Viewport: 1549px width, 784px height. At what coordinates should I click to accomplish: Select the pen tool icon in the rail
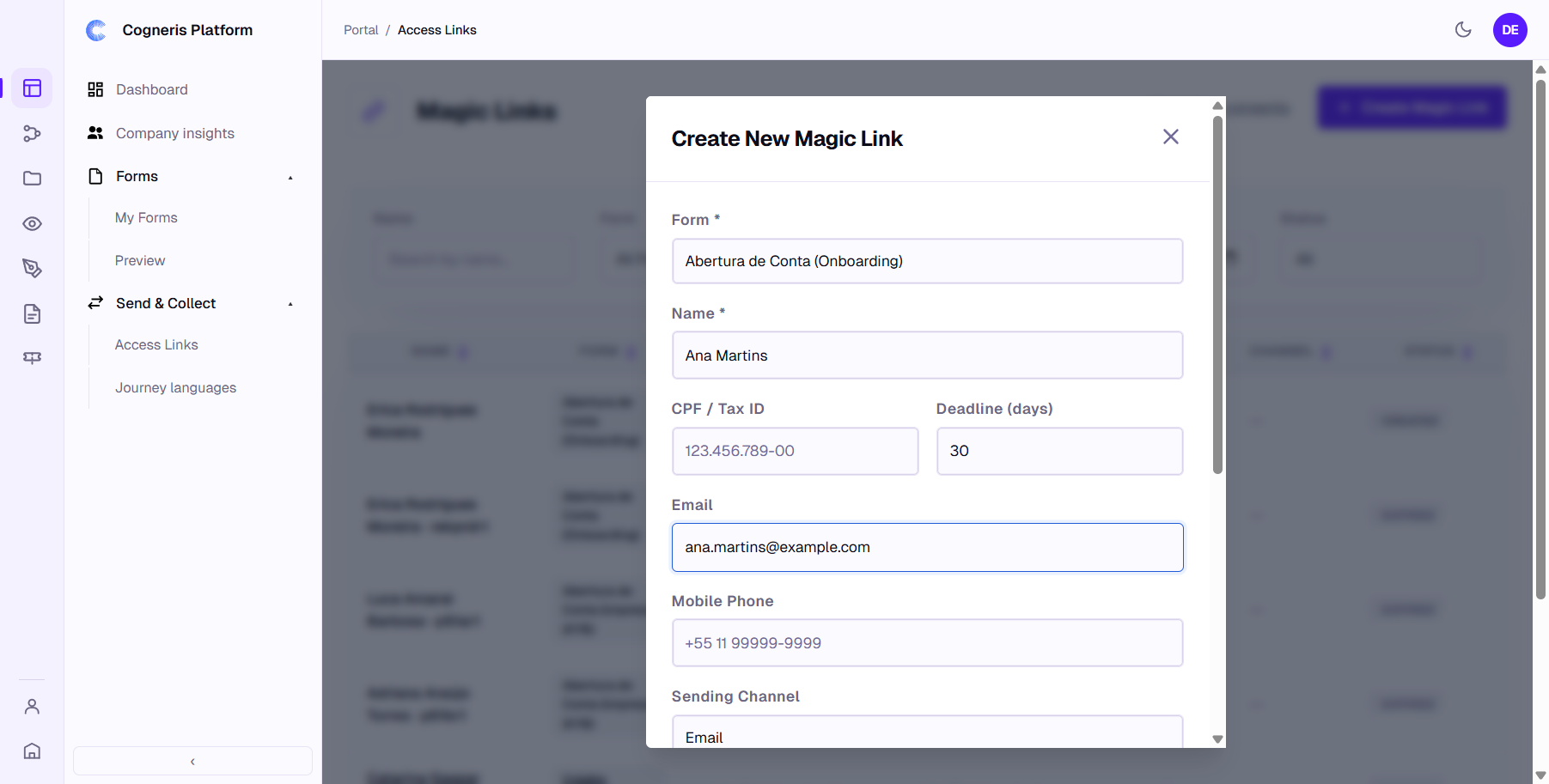[32, 269]
